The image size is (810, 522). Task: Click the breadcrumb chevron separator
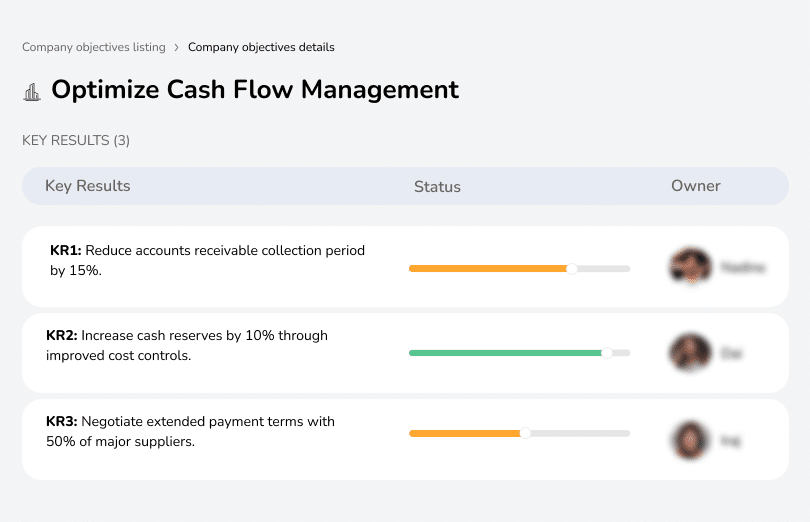coord(177,48)
